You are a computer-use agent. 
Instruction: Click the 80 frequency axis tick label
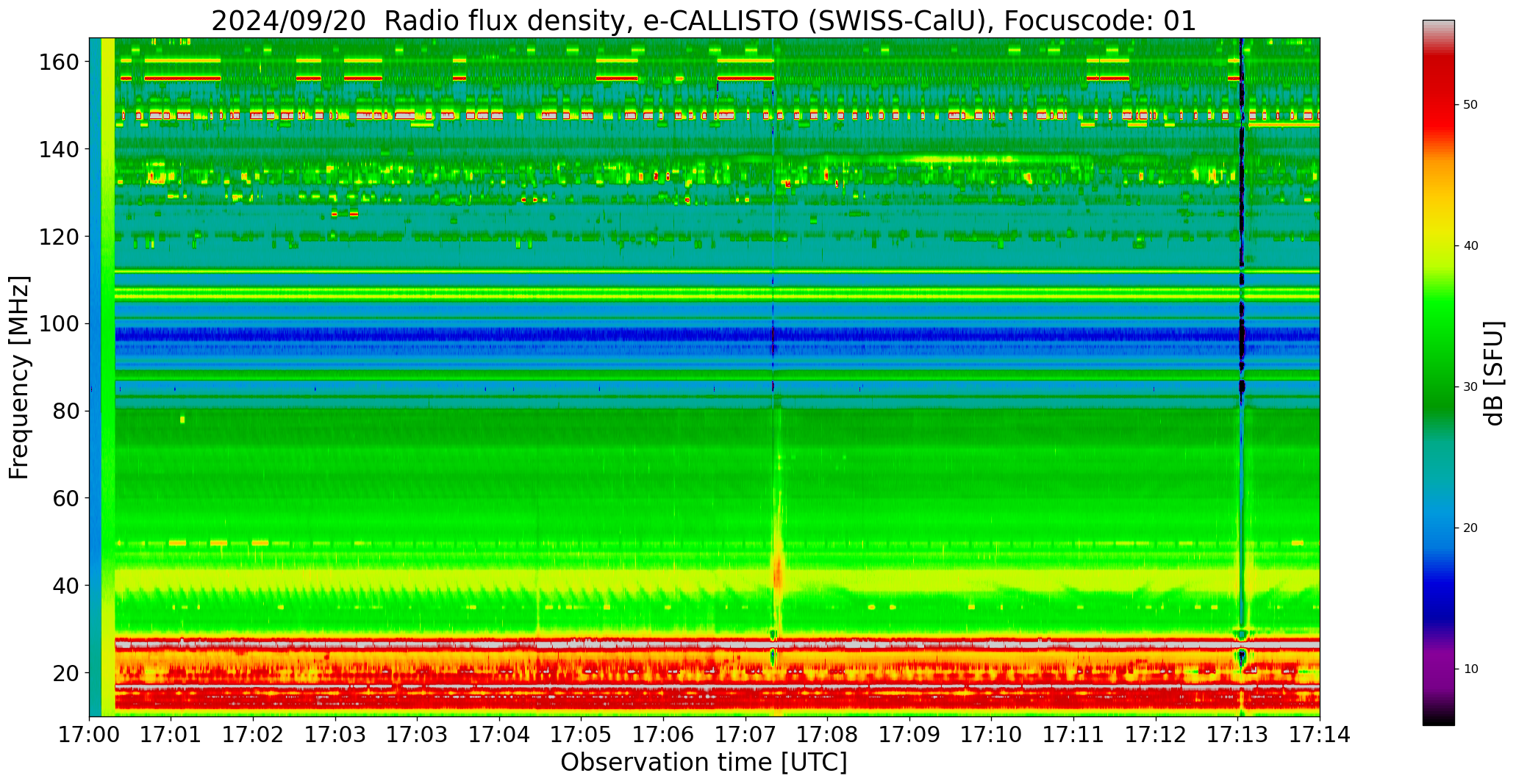65,411
